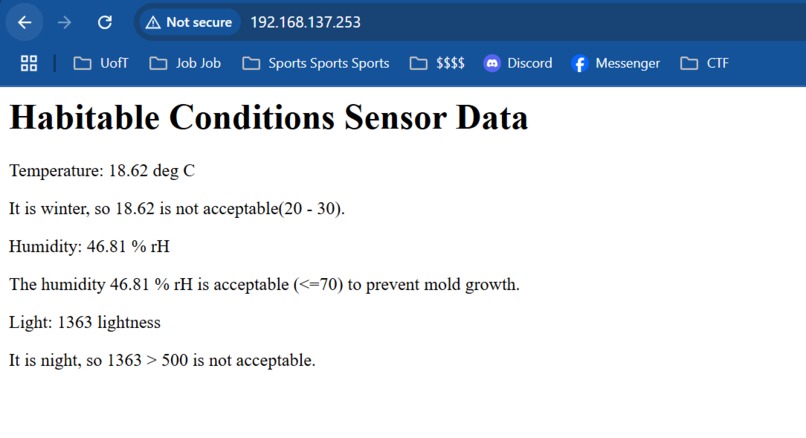The width and height of the screenshot is (806, 438).
Task: Click the Not secure site info chip
Action: coord(189,23)
